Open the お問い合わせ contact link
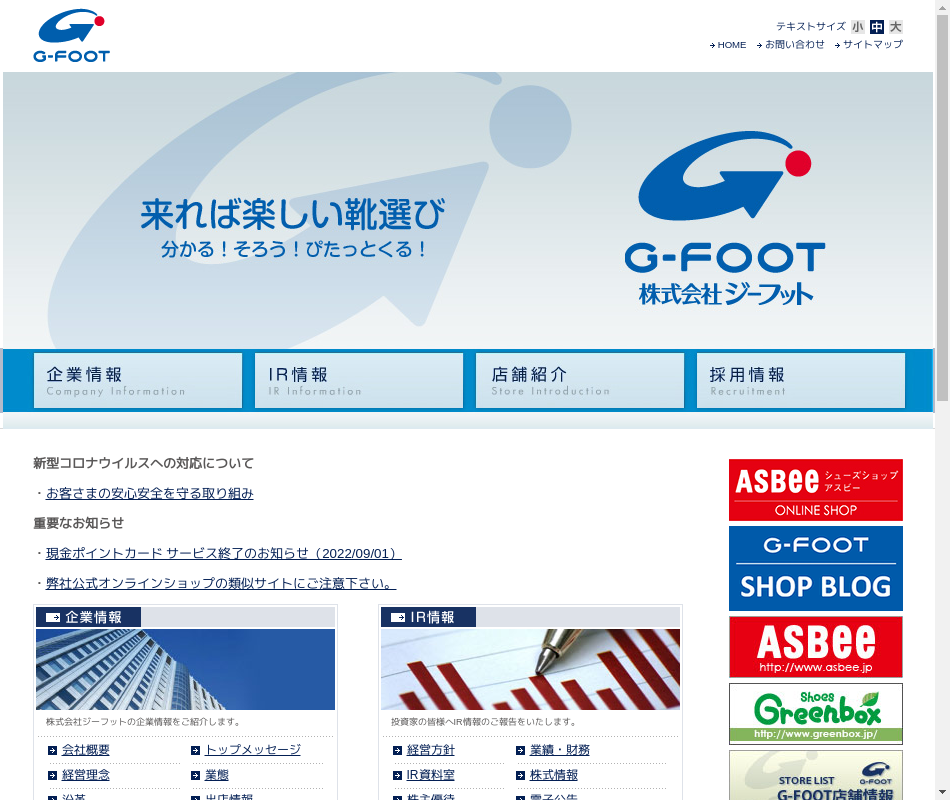 click(794, 45)
